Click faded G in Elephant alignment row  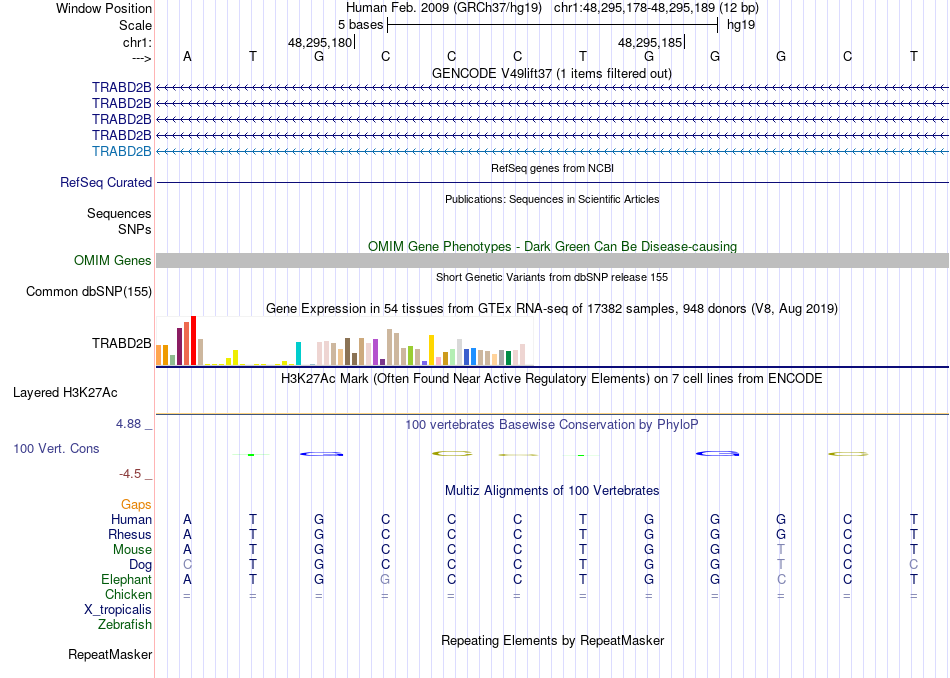click(385, 580)
